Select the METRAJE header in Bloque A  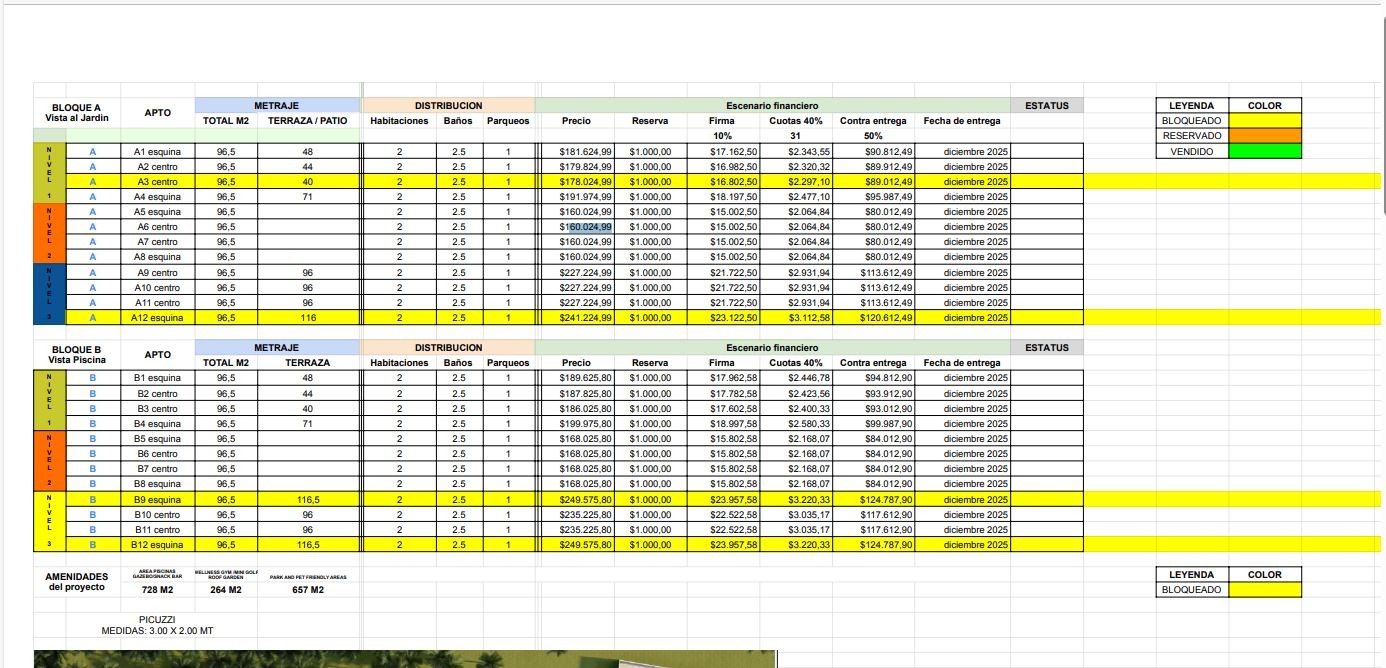(276, 105)
